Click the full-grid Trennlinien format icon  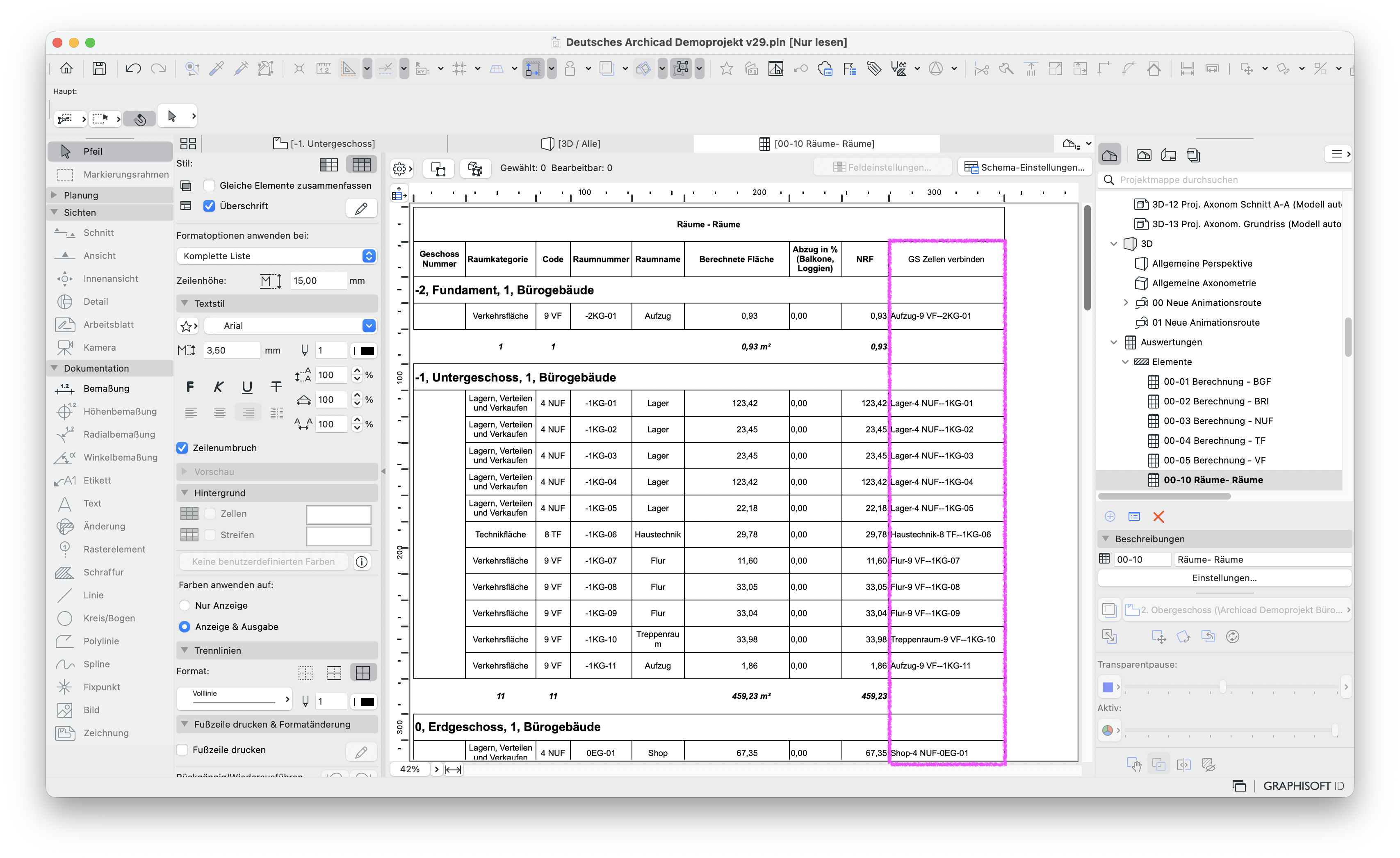pos(363,673)
